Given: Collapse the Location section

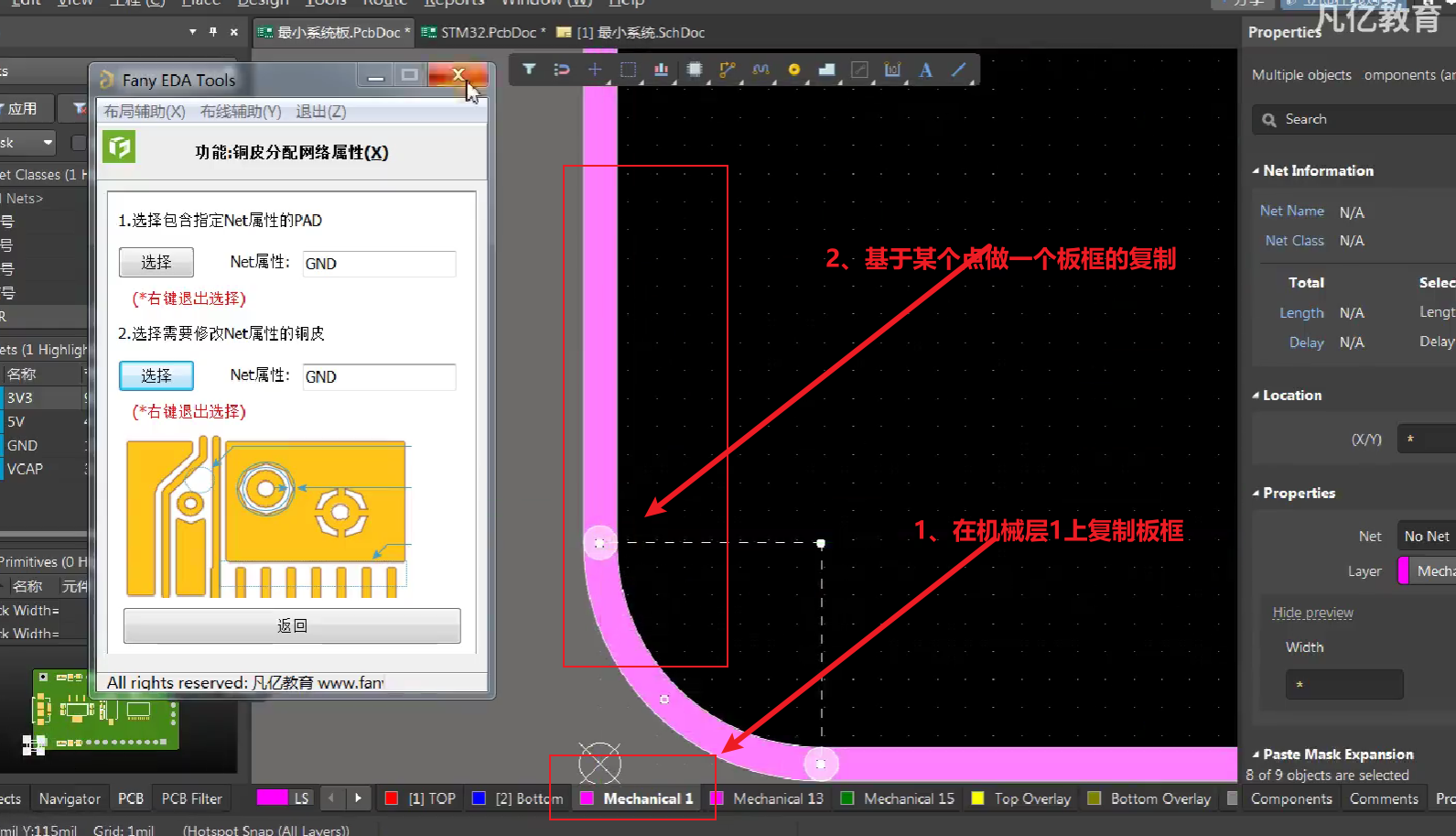Looking at the screenshot, I should point(1256,396).
